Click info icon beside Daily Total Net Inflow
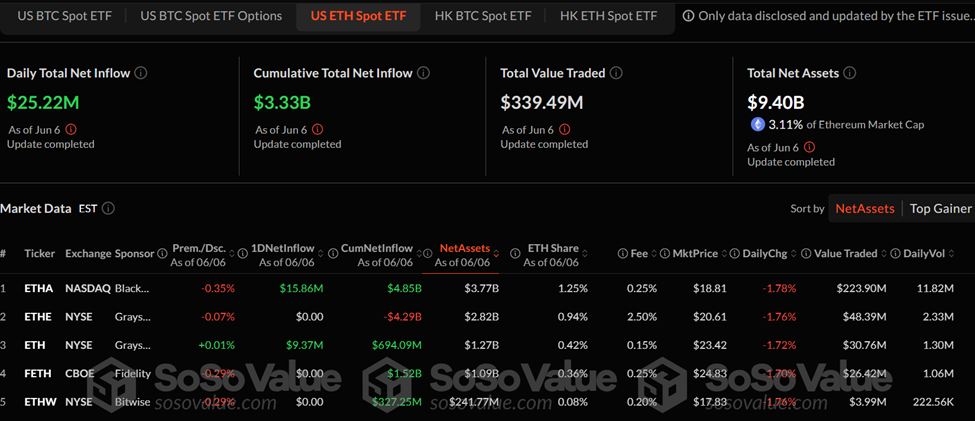Viewport: 975px width, 421px height. (x=141, y=73)
